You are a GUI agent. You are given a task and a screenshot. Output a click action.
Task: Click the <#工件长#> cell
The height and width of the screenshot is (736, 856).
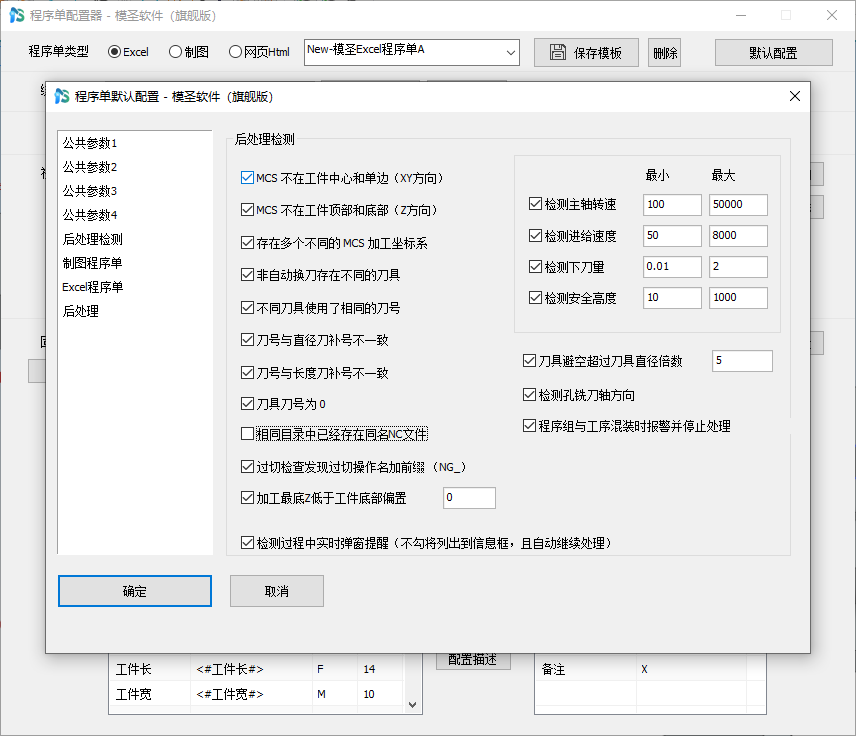coord(251,669)
